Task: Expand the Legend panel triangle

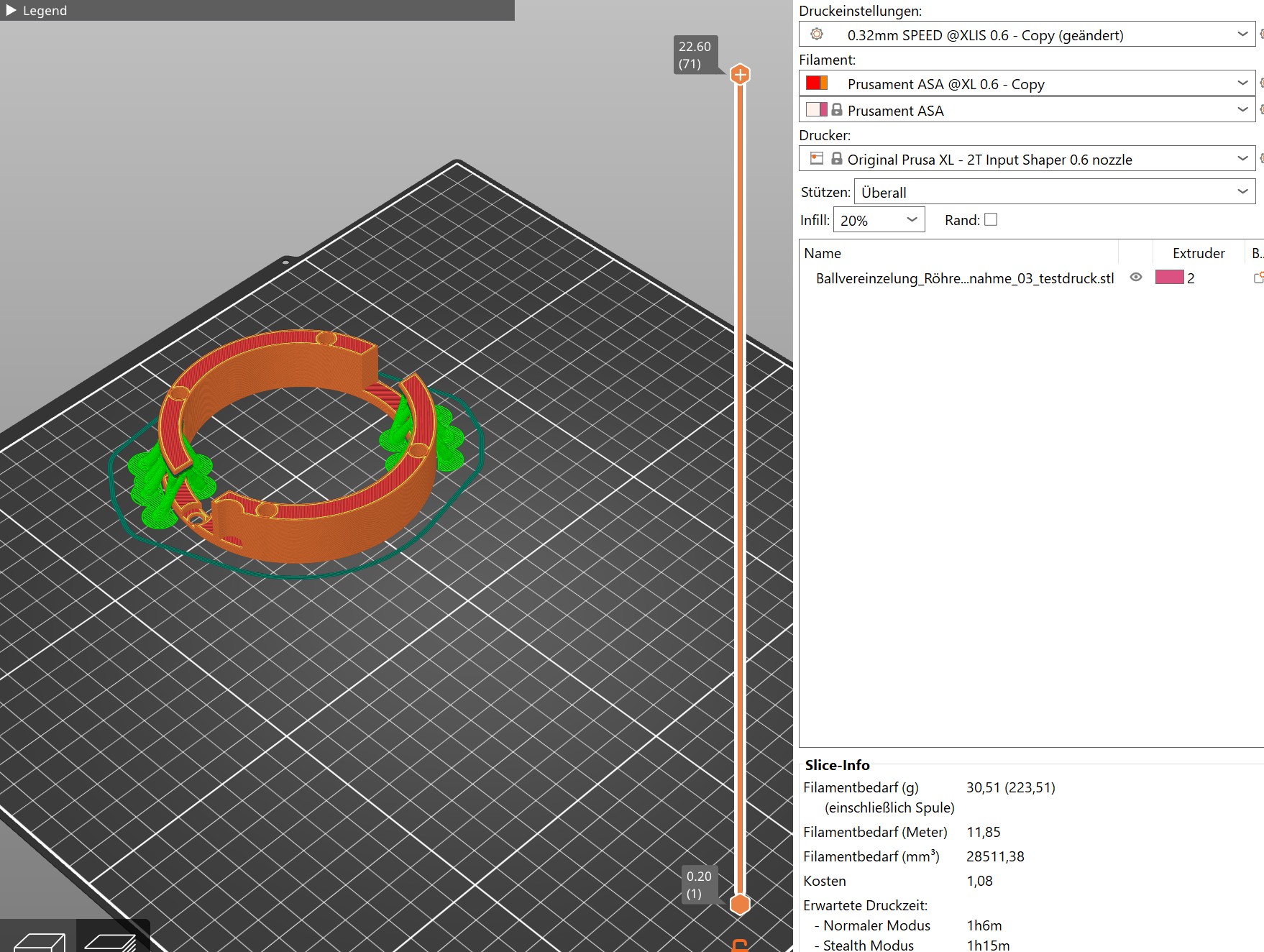Action: click(x=11, y=10)
